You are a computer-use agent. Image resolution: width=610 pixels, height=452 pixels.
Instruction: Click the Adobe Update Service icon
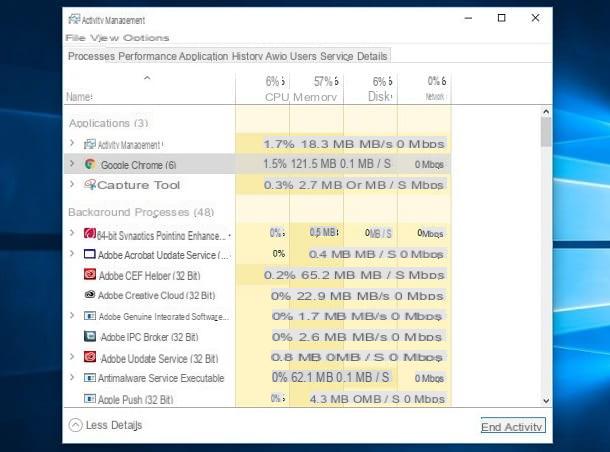(90, 357)
